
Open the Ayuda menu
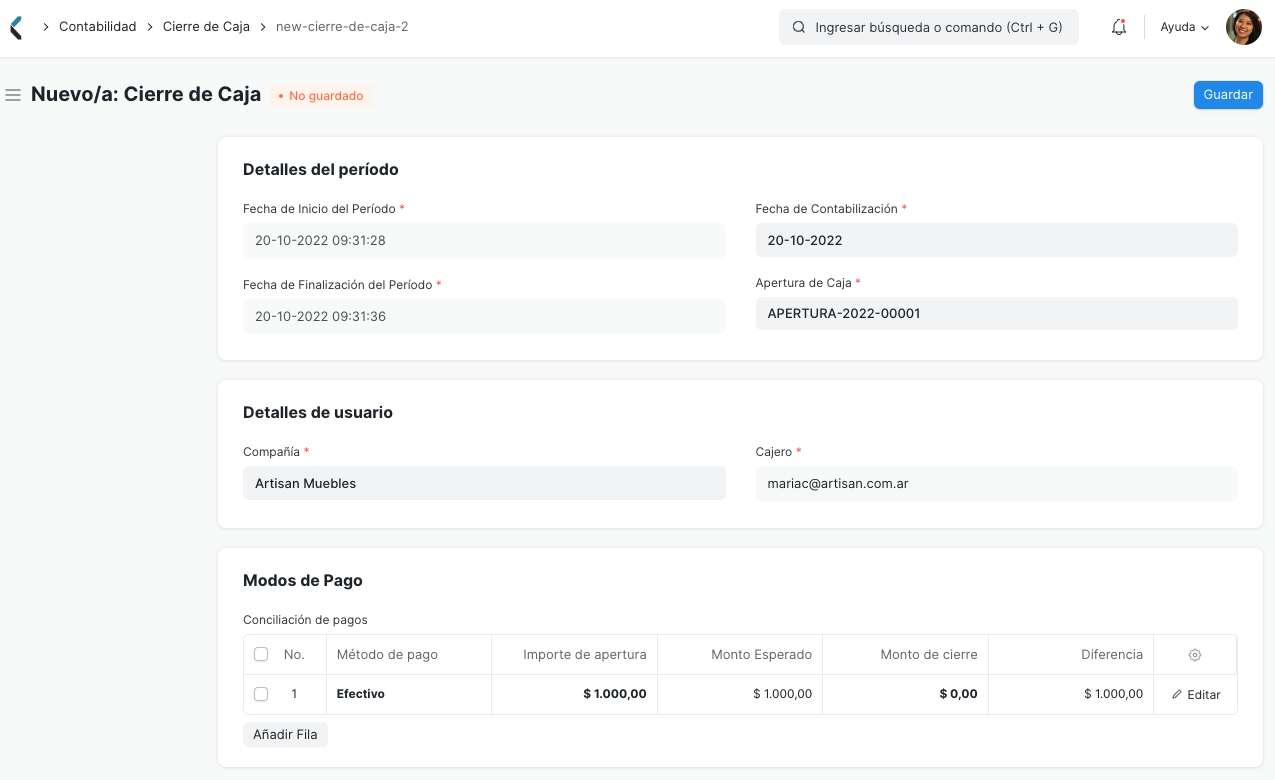tap(1176, 27)
